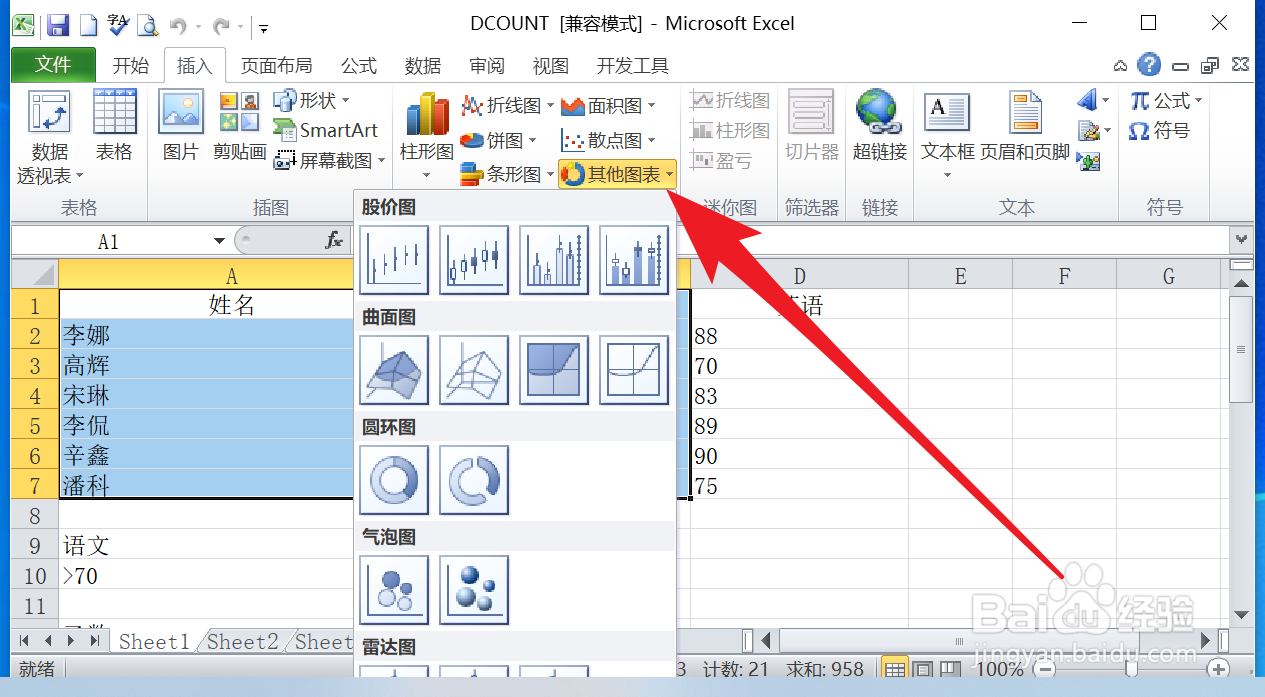
Task: Switch to the 开始 ribbon tab
Action: [130, 65]
